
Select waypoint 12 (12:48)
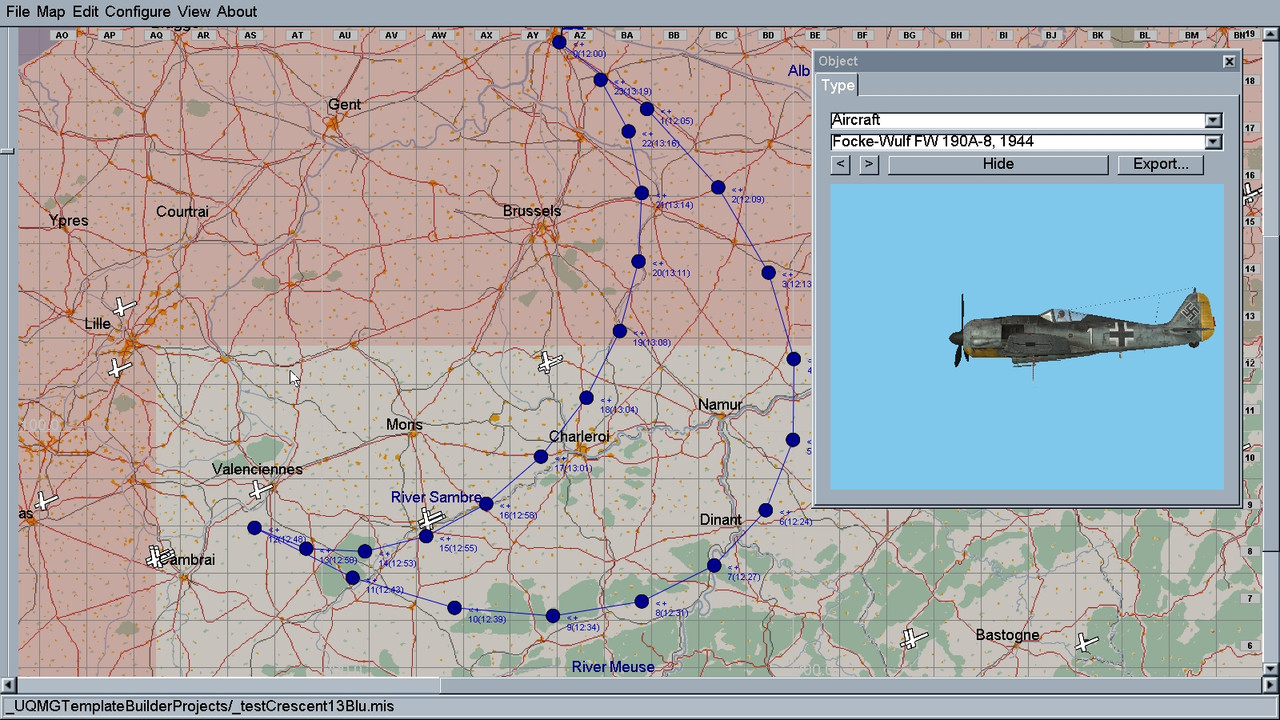pos(254,528)
